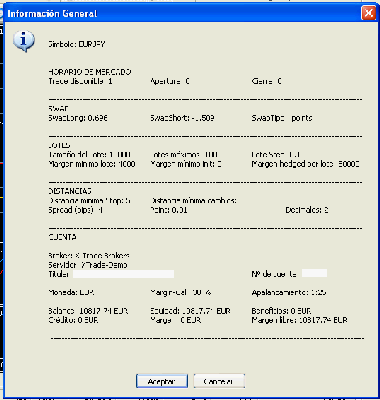The width and height of the screenshot is (380, 400).
Task: Click the Spread (pips) label
Action: pyautogui.click(x=76, y=210)
